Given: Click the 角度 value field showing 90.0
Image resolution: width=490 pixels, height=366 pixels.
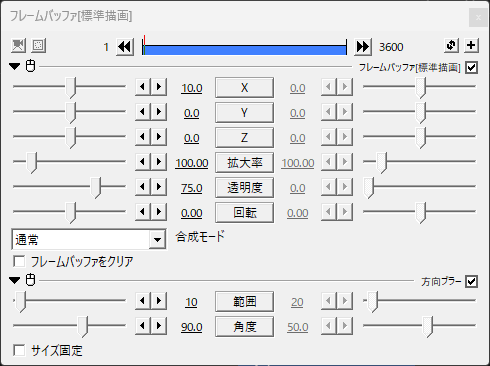Looking at the screenshot, I should pyautogui.click(x=192, y=327).
